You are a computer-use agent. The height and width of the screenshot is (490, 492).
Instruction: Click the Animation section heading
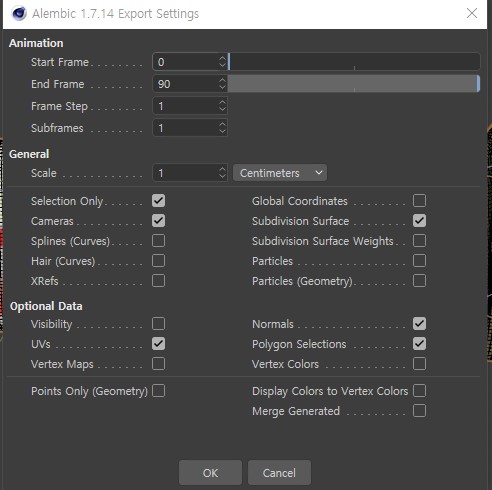pos(36,43)
